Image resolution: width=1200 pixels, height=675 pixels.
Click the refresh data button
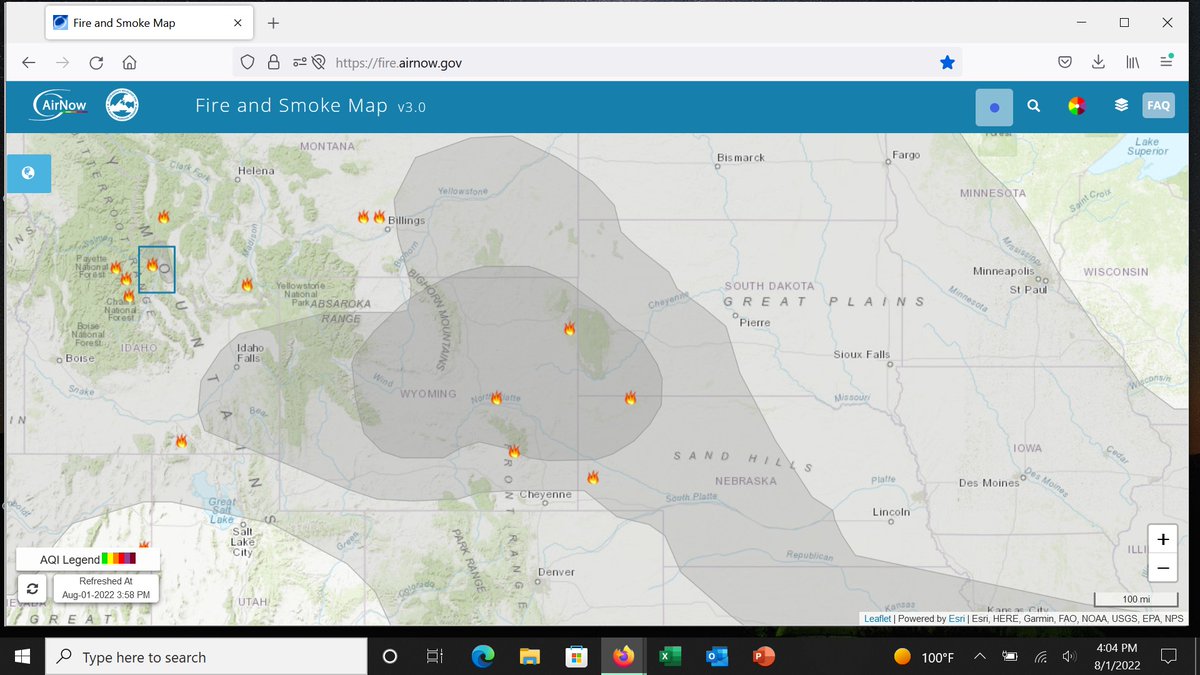point(32,589)
